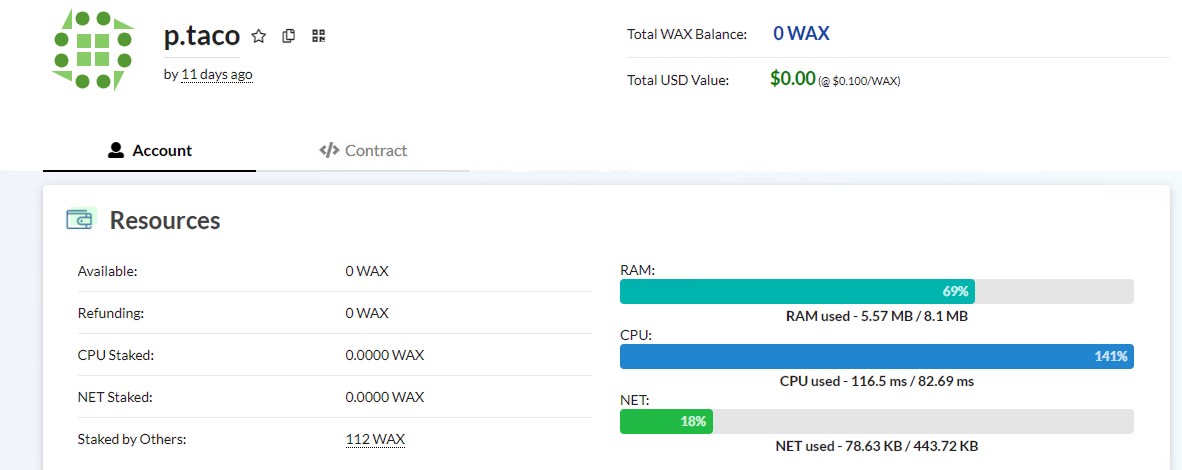Click the CPU usage bar at 141%
Screen dimensions: 1182x470
click(x=877, y=356)
